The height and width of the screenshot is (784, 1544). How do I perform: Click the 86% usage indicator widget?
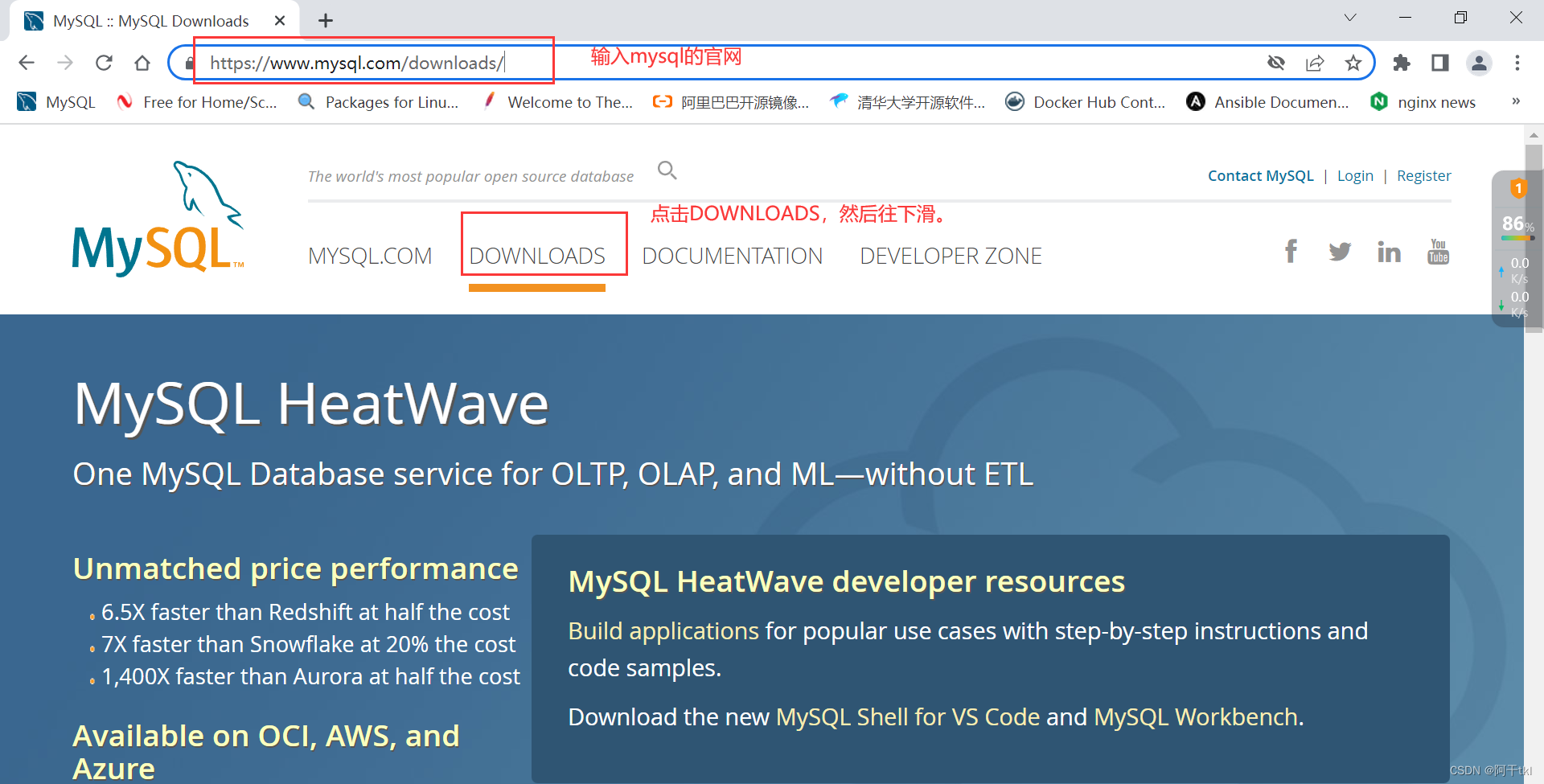point(1517,225)
